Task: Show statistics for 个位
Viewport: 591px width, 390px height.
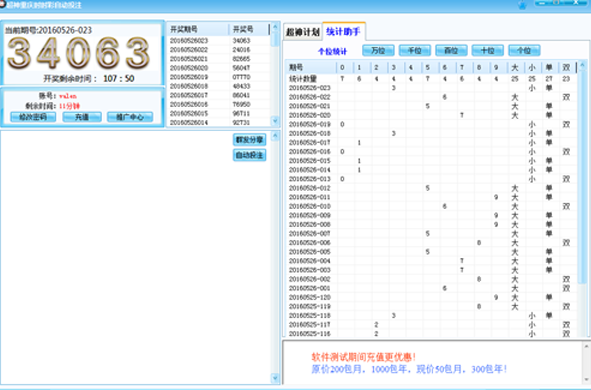Action: tap(524, 50)
